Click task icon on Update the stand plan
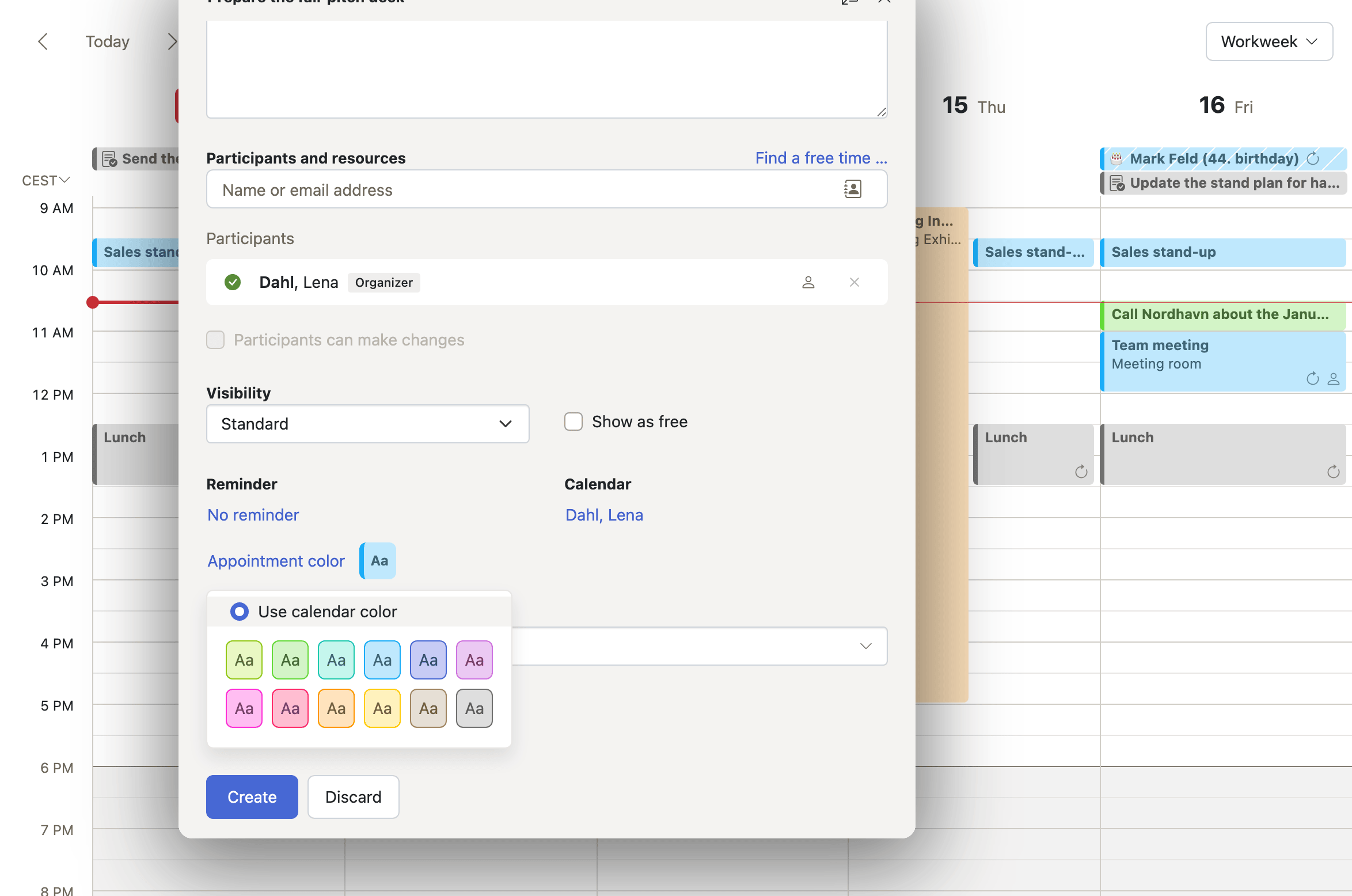Screen dimensions: 1352x896 pos(1117,183)
